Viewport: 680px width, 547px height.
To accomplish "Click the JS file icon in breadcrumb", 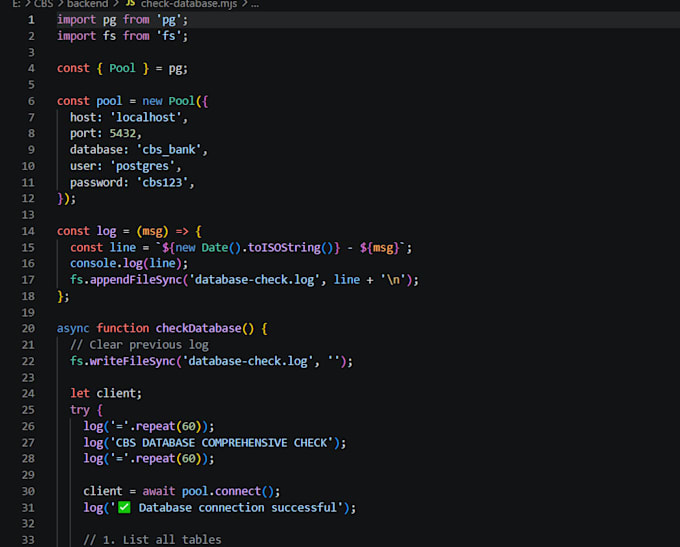I will (130, 3).
